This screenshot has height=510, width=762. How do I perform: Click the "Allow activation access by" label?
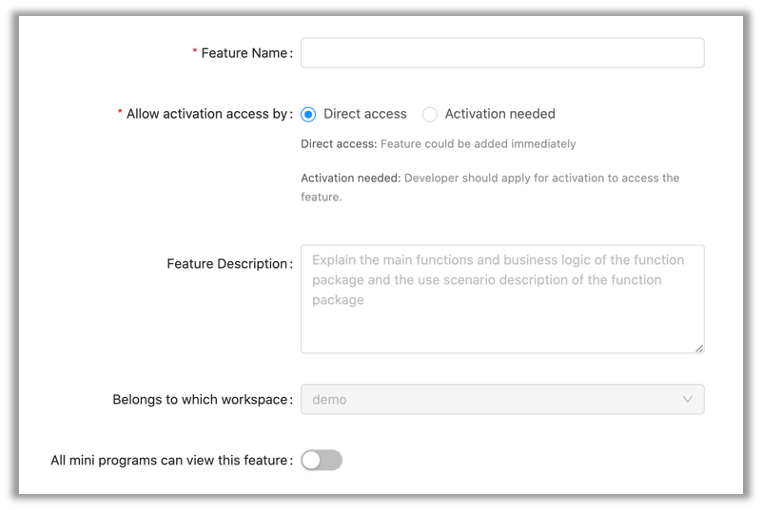[x=207, y=114]
